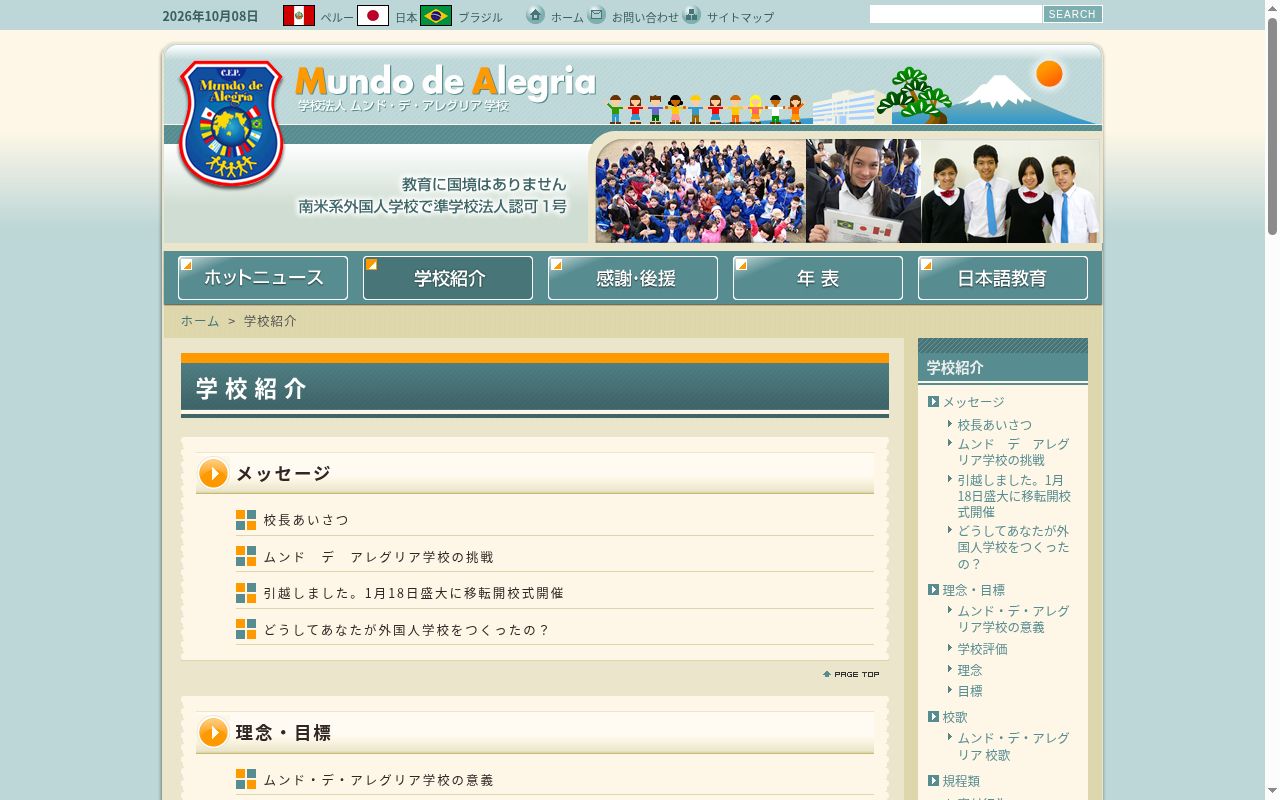Click the Brazil flag icon
The width and height of the screenshot is (1280, 800).
click(x=436, y=16)
